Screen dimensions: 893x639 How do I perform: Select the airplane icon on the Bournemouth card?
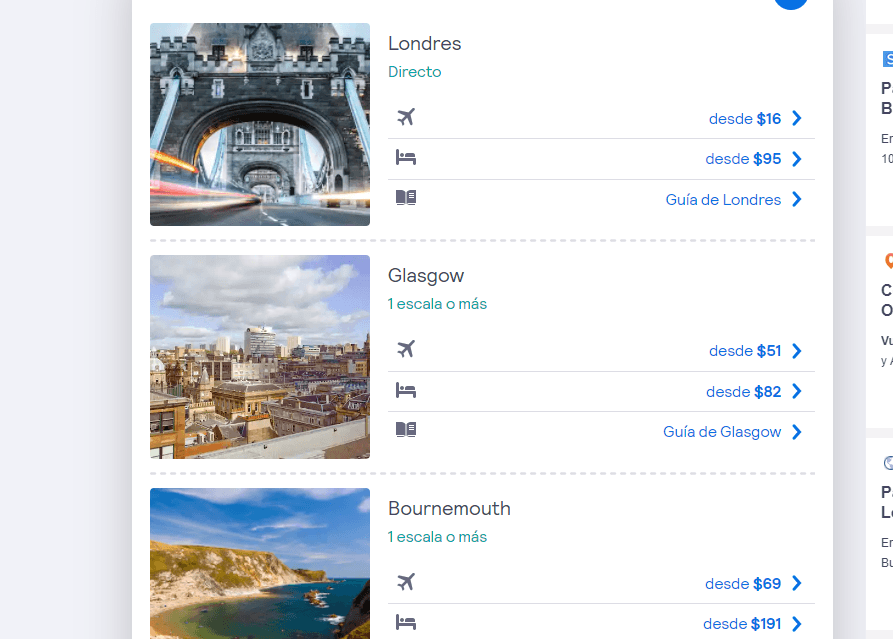pyautogui.click(x=406, y=582)
